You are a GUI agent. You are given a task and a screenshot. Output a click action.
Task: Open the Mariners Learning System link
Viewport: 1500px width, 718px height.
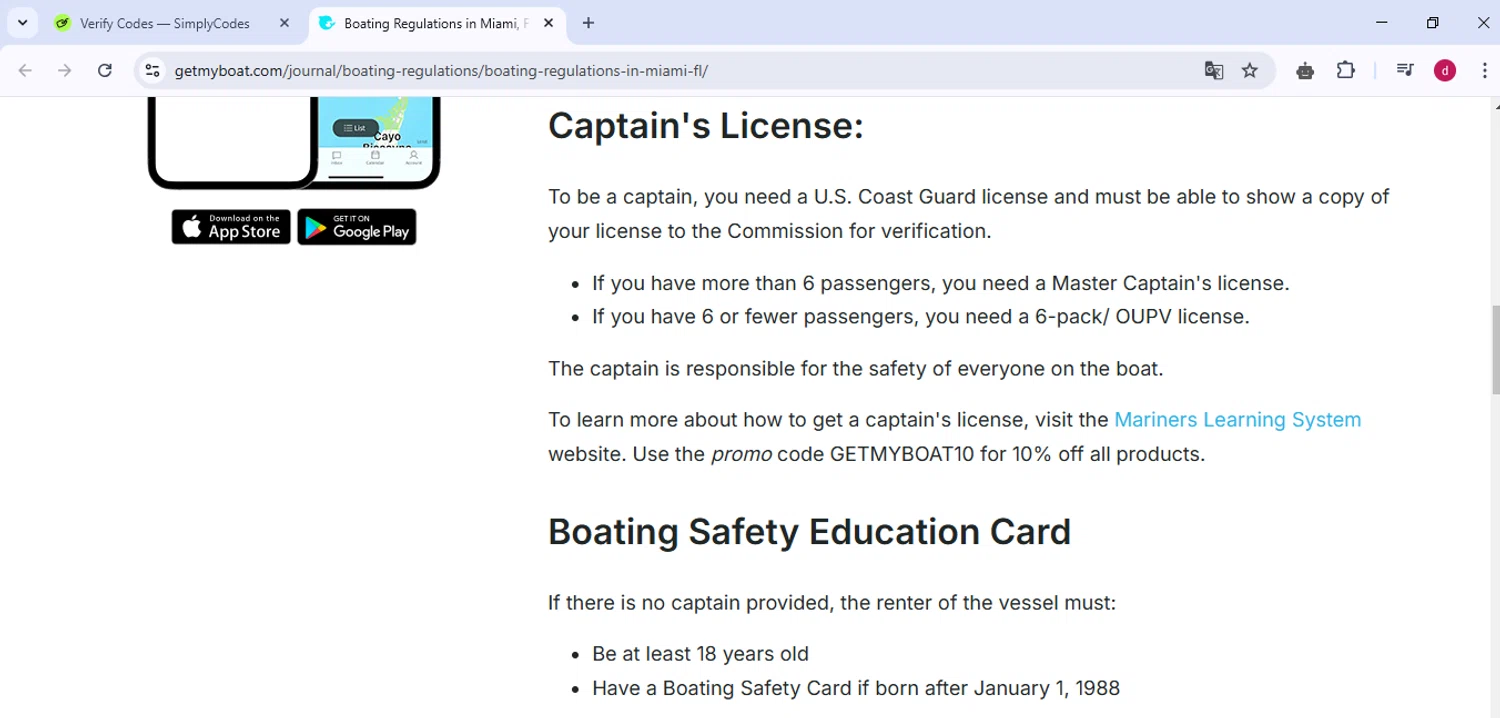pyautogui.click(x=1237, y=420)
